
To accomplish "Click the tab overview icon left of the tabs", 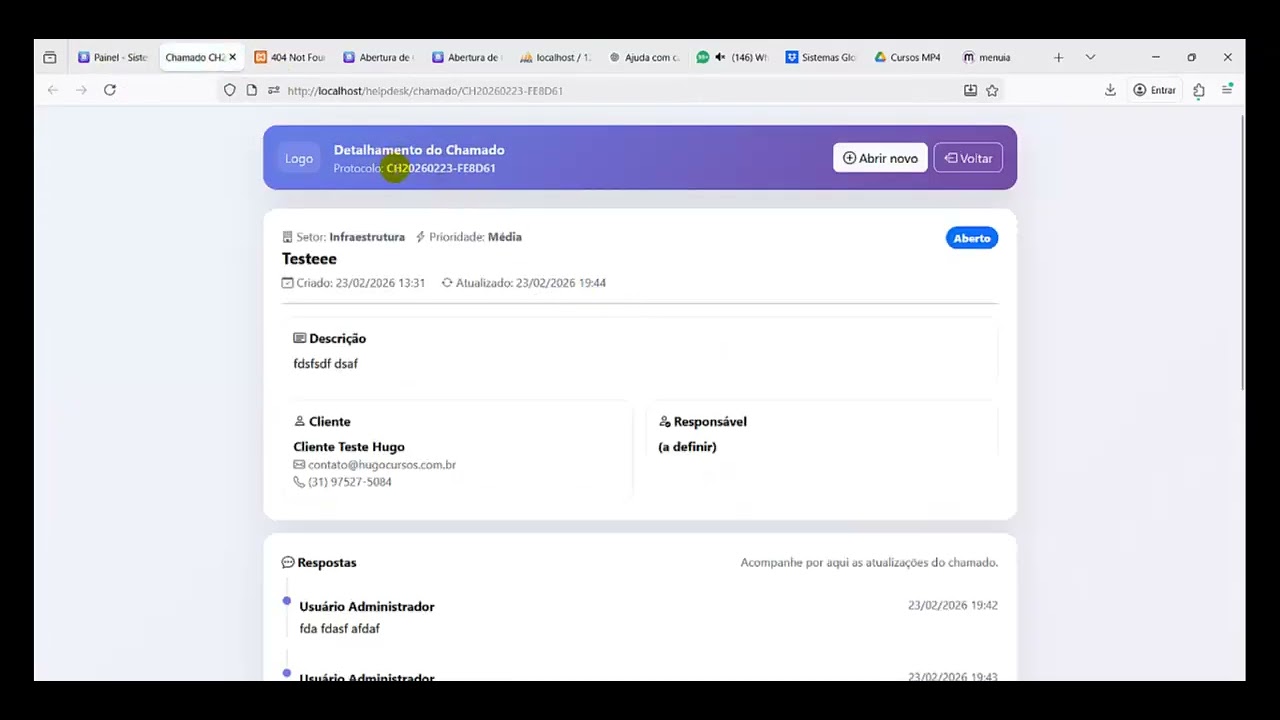I will pyautogui.click(x=50, y=58).
